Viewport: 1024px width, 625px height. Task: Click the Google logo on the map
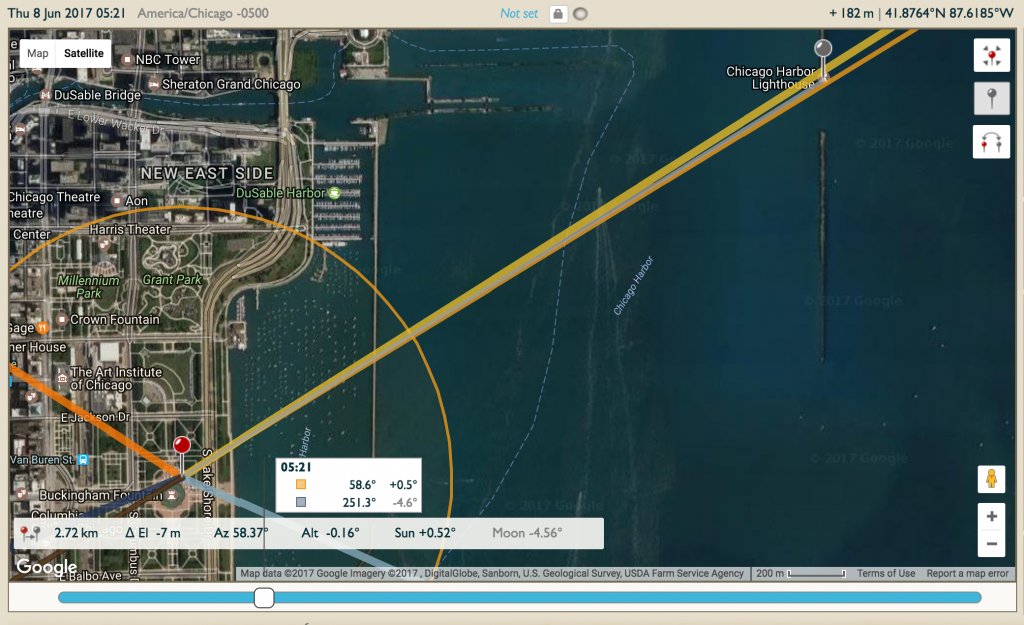[x=46, y=567]
